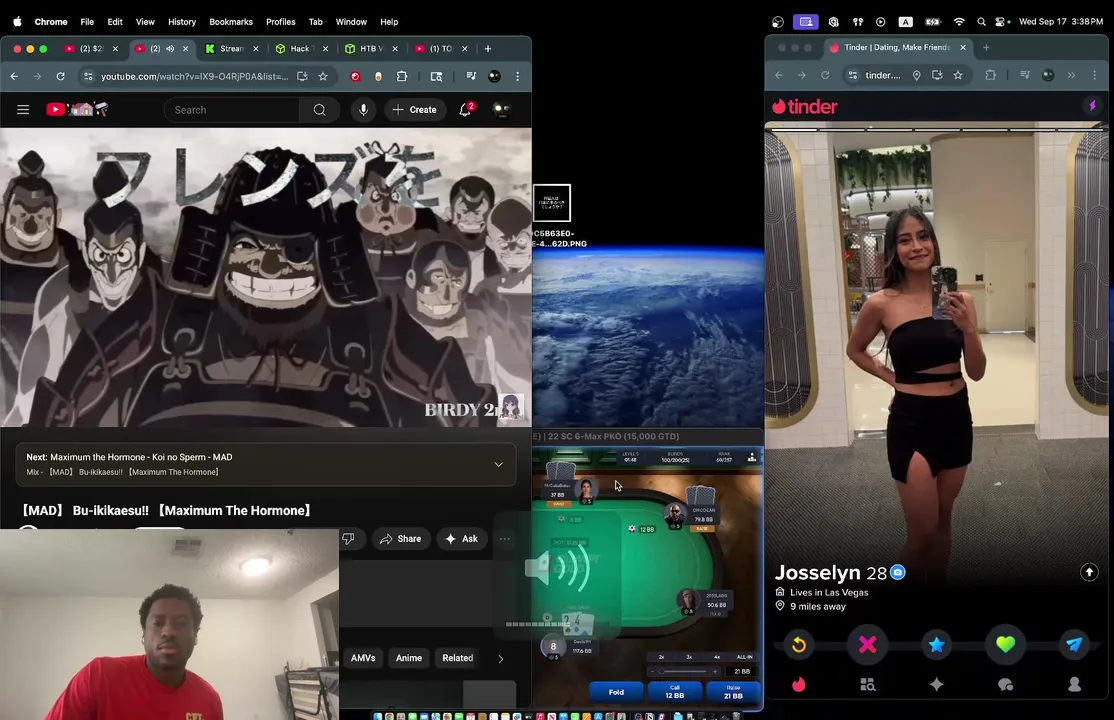Click the location pin in Tinder address bar
The height and width of the screenshot is (720, 1114).
916,75
